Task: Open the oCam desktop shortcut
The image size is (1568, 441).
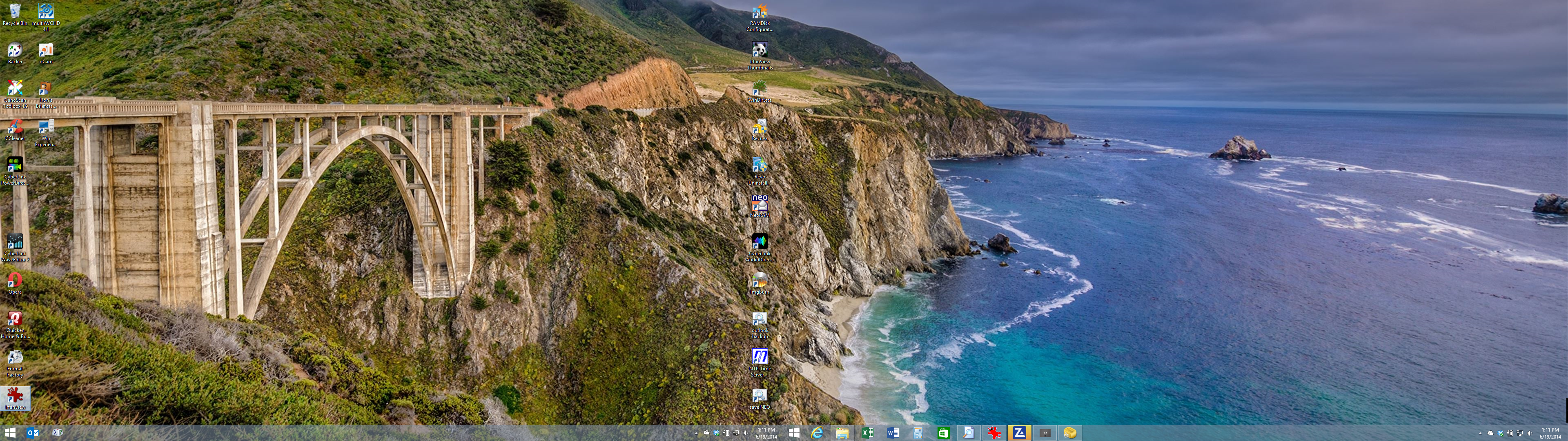Action: [46, 51]
